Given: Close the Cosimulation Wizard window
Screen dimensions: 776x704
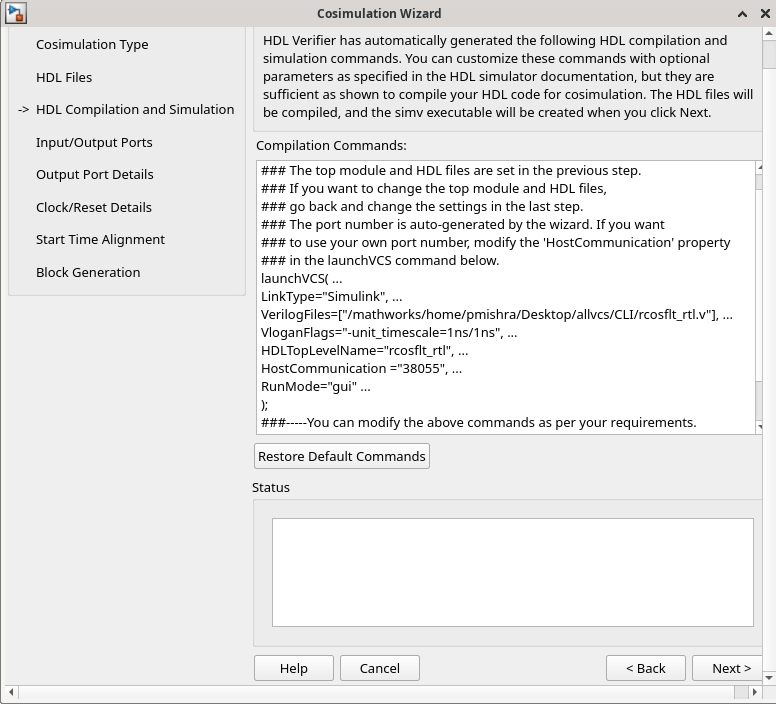Looking at the screenshot, I should coord(762,14).
